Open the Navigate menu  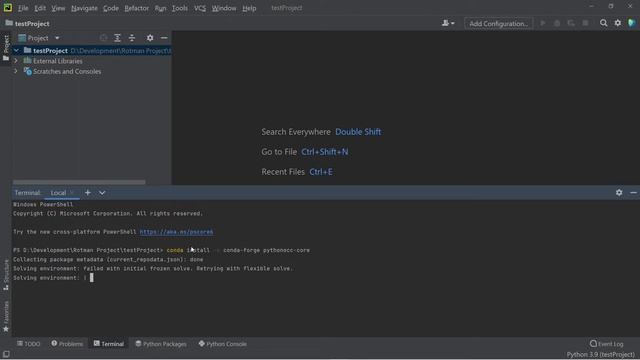84,8
